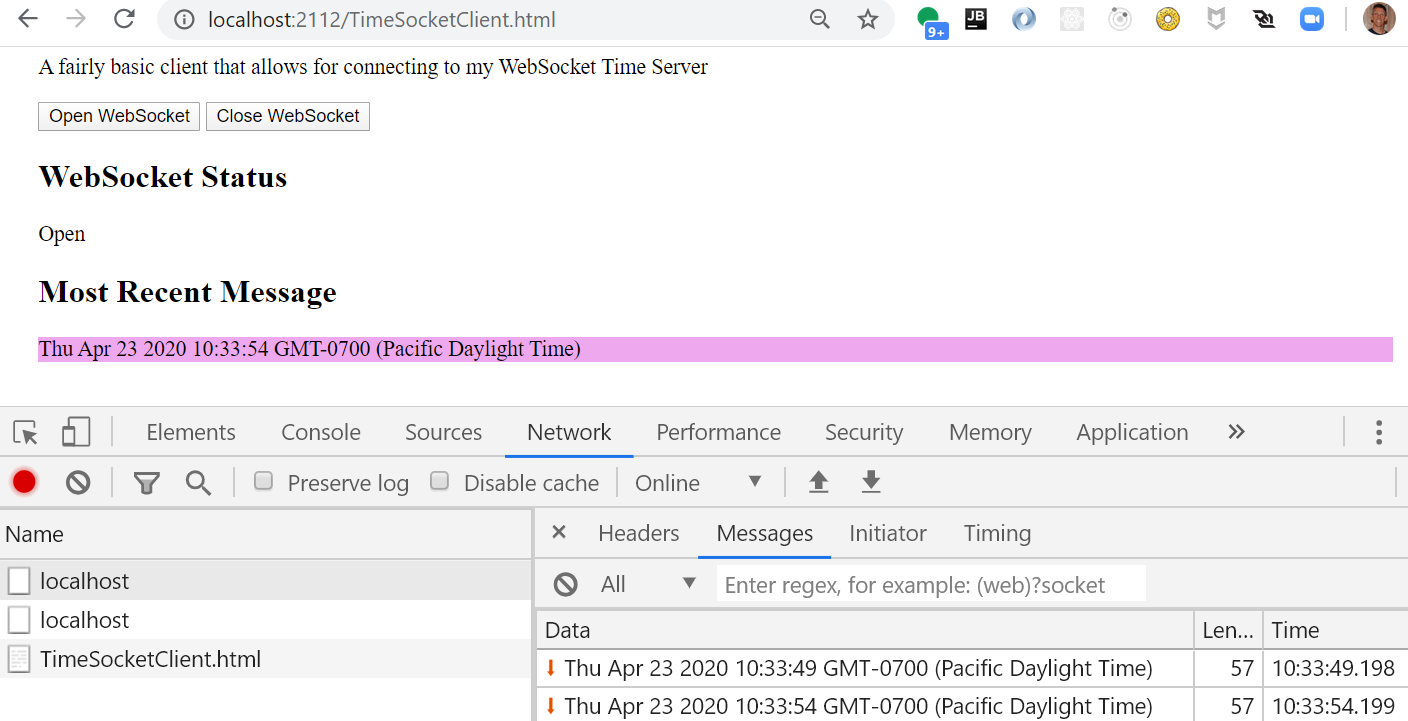Expand more DevTools tabs with the chevron
Viewport: 1408px width, 721px height.
[x=1236, y=432]
